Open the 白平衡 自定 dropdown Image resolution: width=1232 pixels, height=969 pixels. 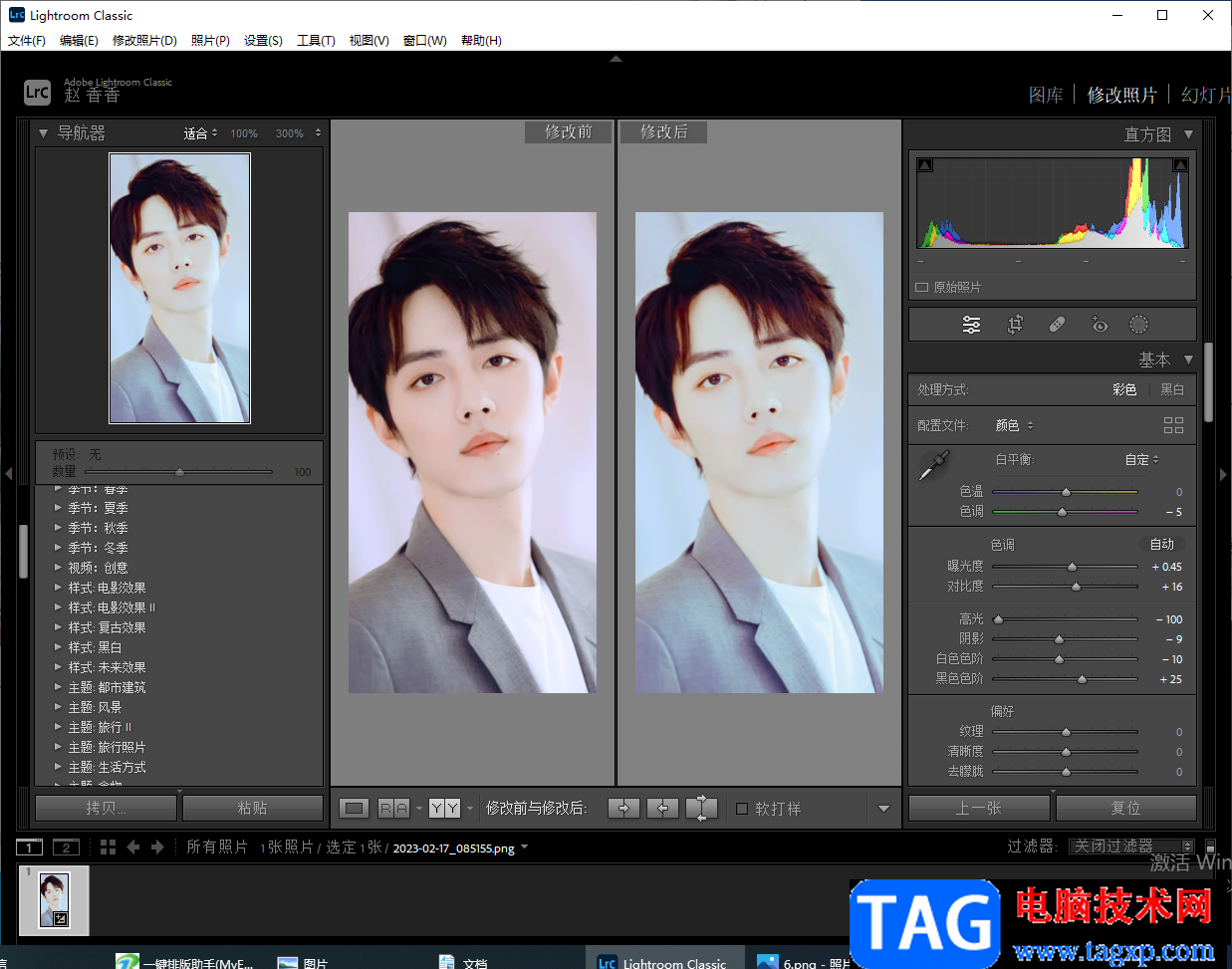tap(1141, 459)
